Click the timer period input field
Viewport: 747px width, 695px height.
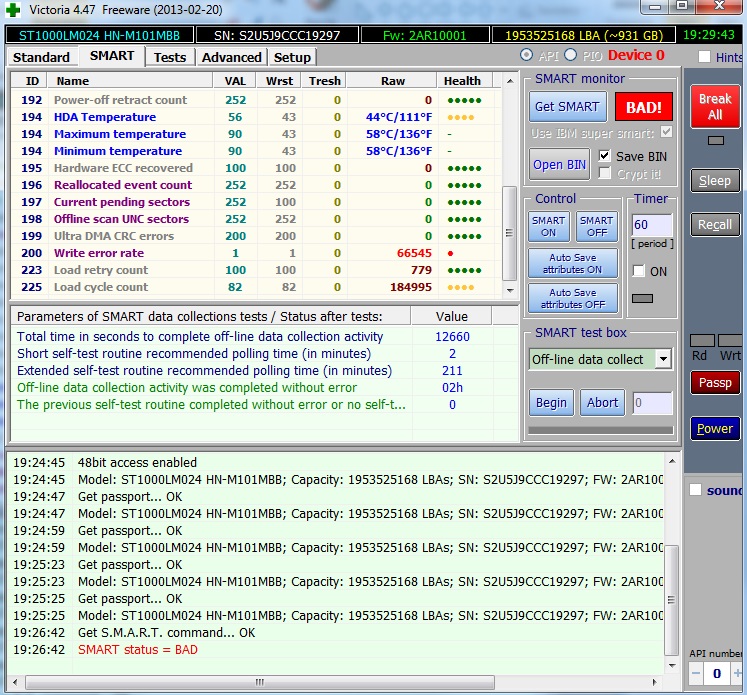click(x=651, y=225)
